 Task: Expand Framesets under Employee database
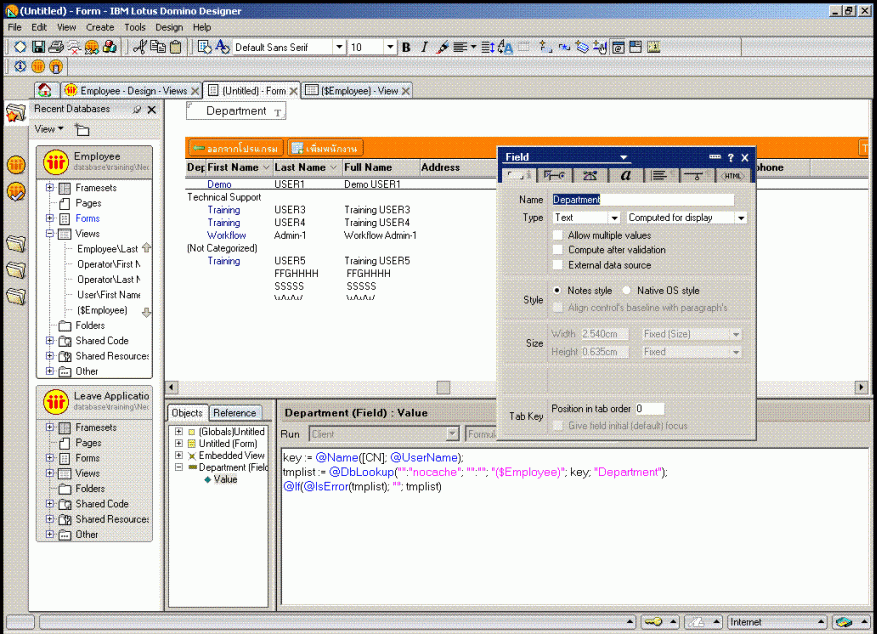pyautogui.click(x=50, y=188)
